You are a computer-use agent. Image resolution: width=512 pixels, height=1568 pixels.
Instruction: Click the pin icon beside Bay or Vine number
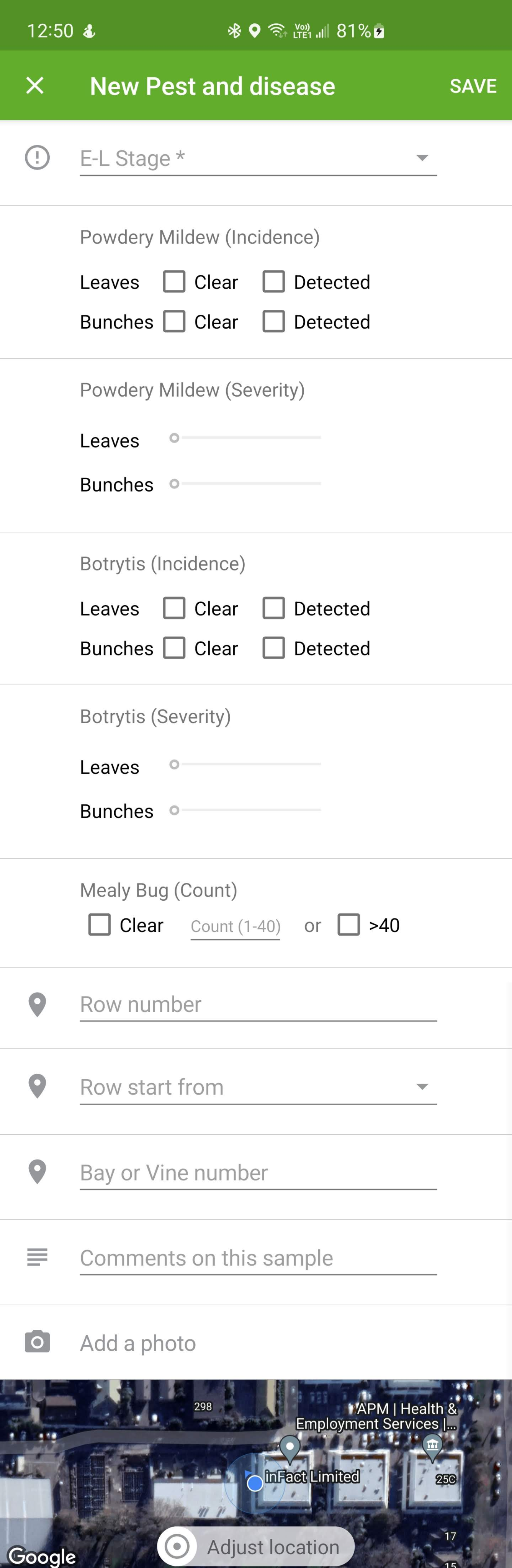(37, 1172)
